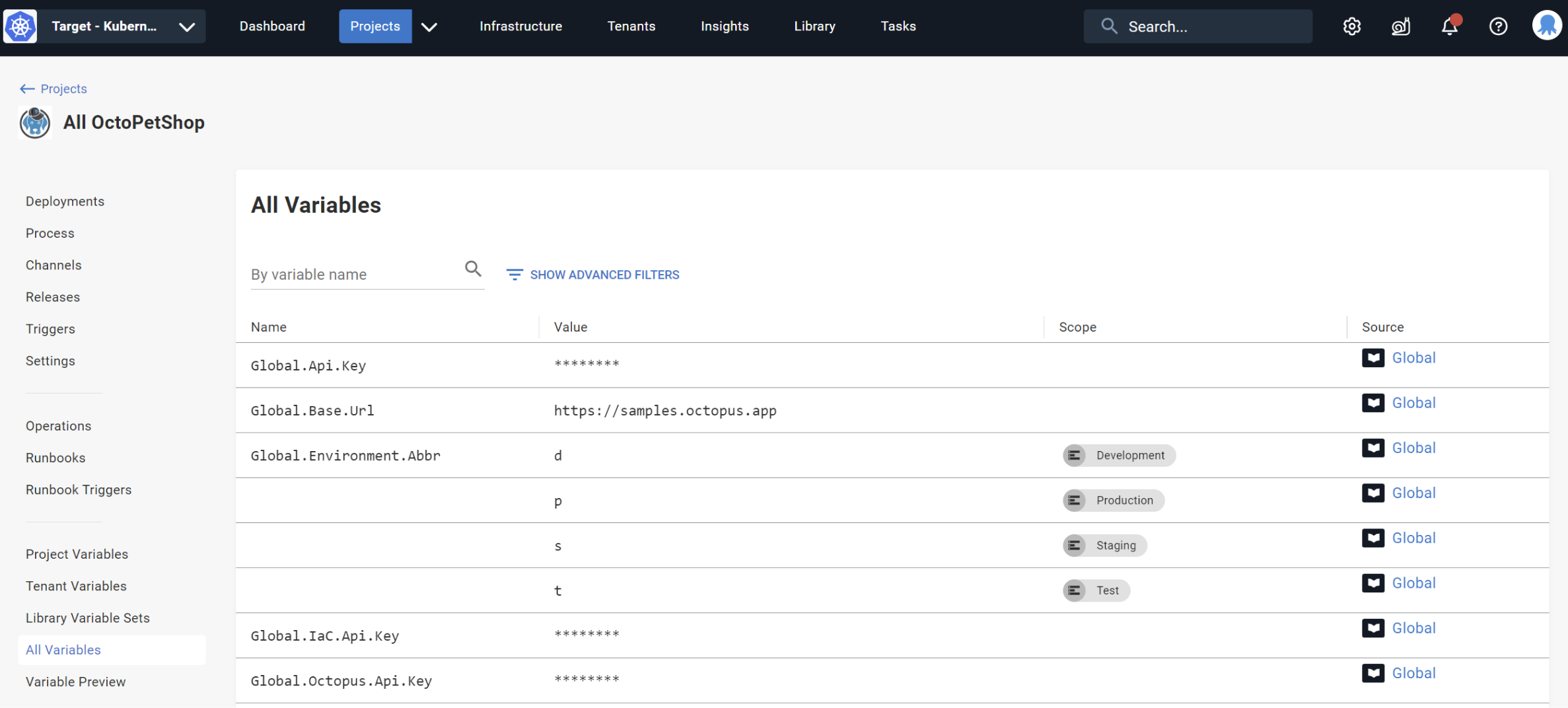1568x708 pixels.
Task: Open the user profile avatar
Action: 1546,26
